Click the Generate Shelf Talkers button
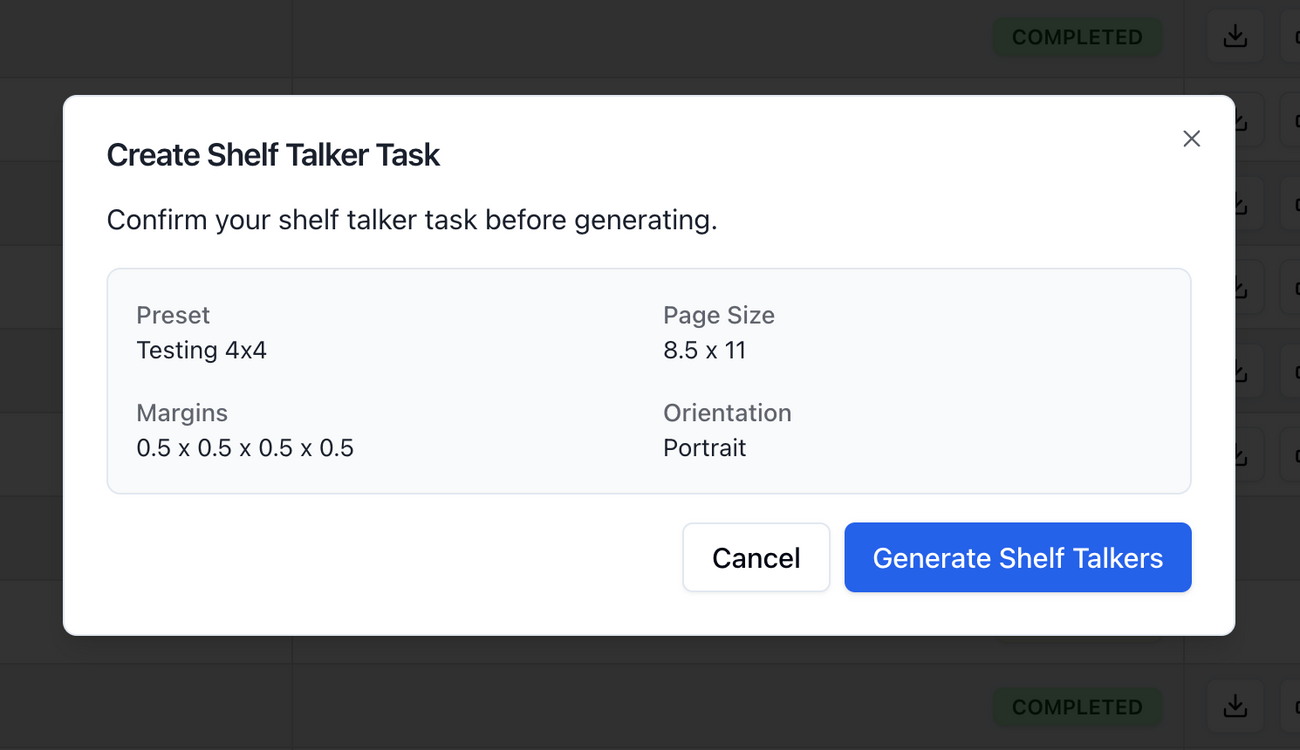 1017,558
